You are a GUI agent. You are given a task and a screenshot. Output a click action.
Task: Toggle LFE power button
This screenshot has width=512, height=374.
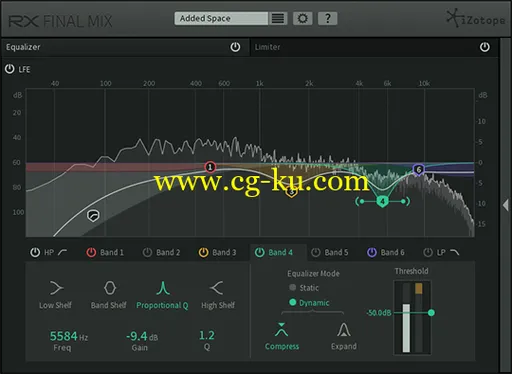point(10,69)
